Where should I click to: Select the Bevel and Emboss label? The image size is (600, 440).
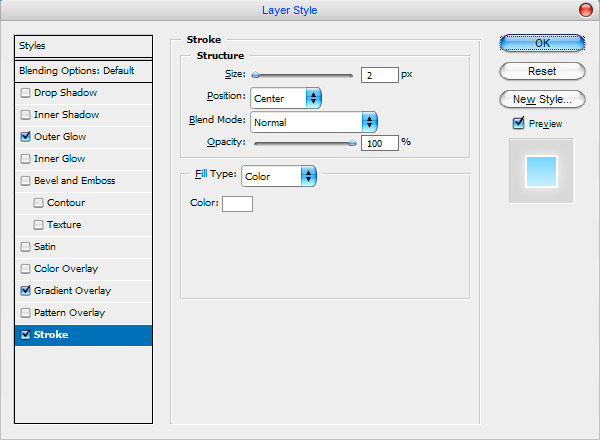[75, 181]
